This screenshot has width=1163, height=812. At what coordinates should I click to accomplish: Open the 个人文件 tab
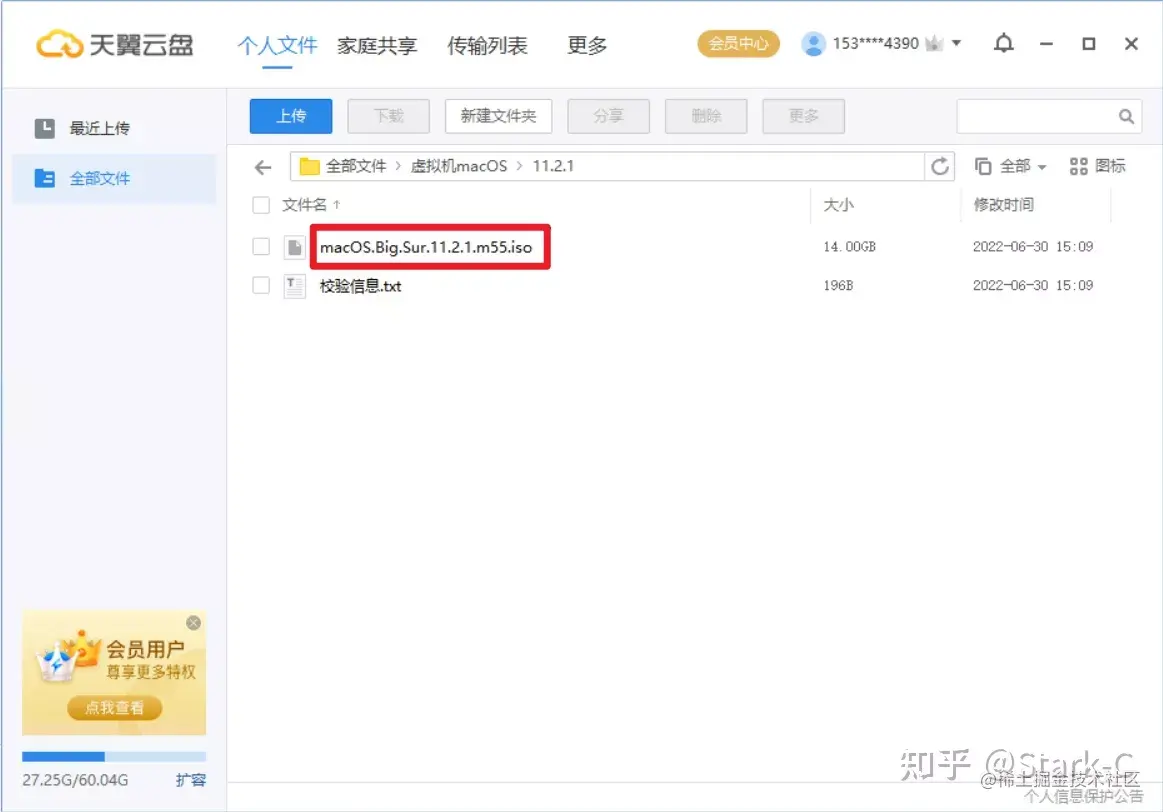[277, 45]
